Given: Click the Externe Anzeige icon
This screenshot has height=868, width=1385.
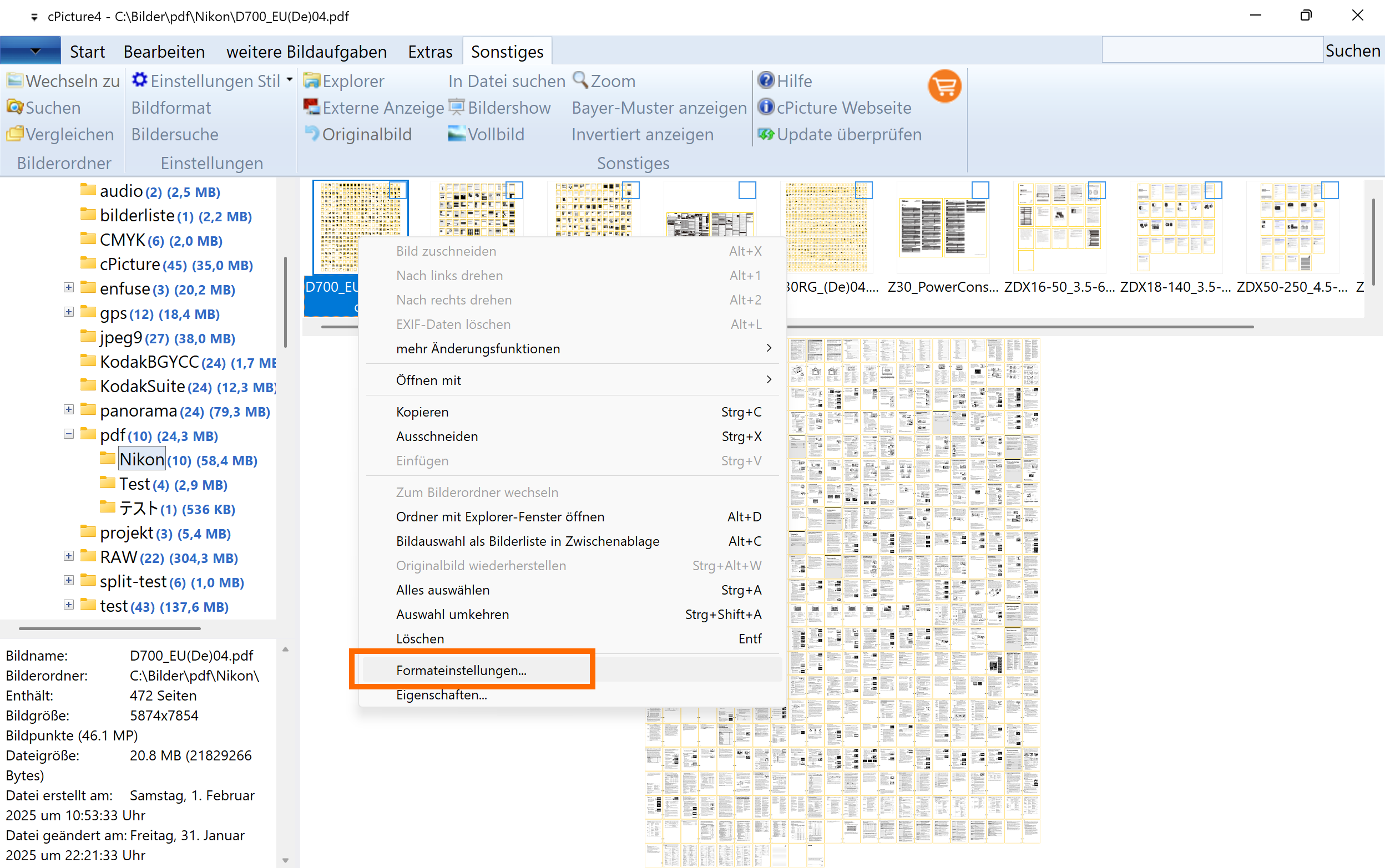Looking at the screenshot, I should [x=312, y=108].
